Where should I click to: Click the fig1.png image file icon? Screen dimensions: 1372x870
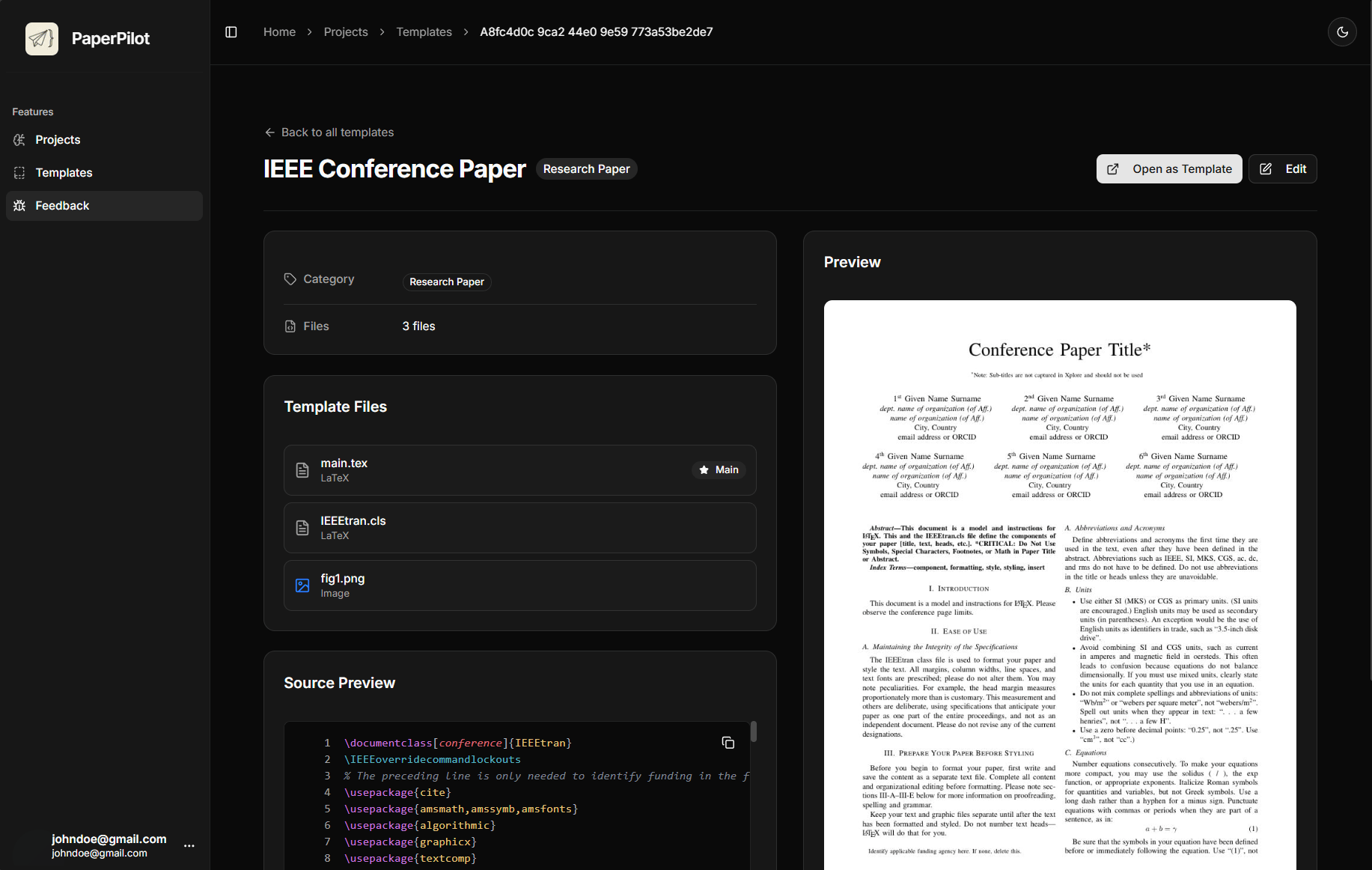[302, 585]
